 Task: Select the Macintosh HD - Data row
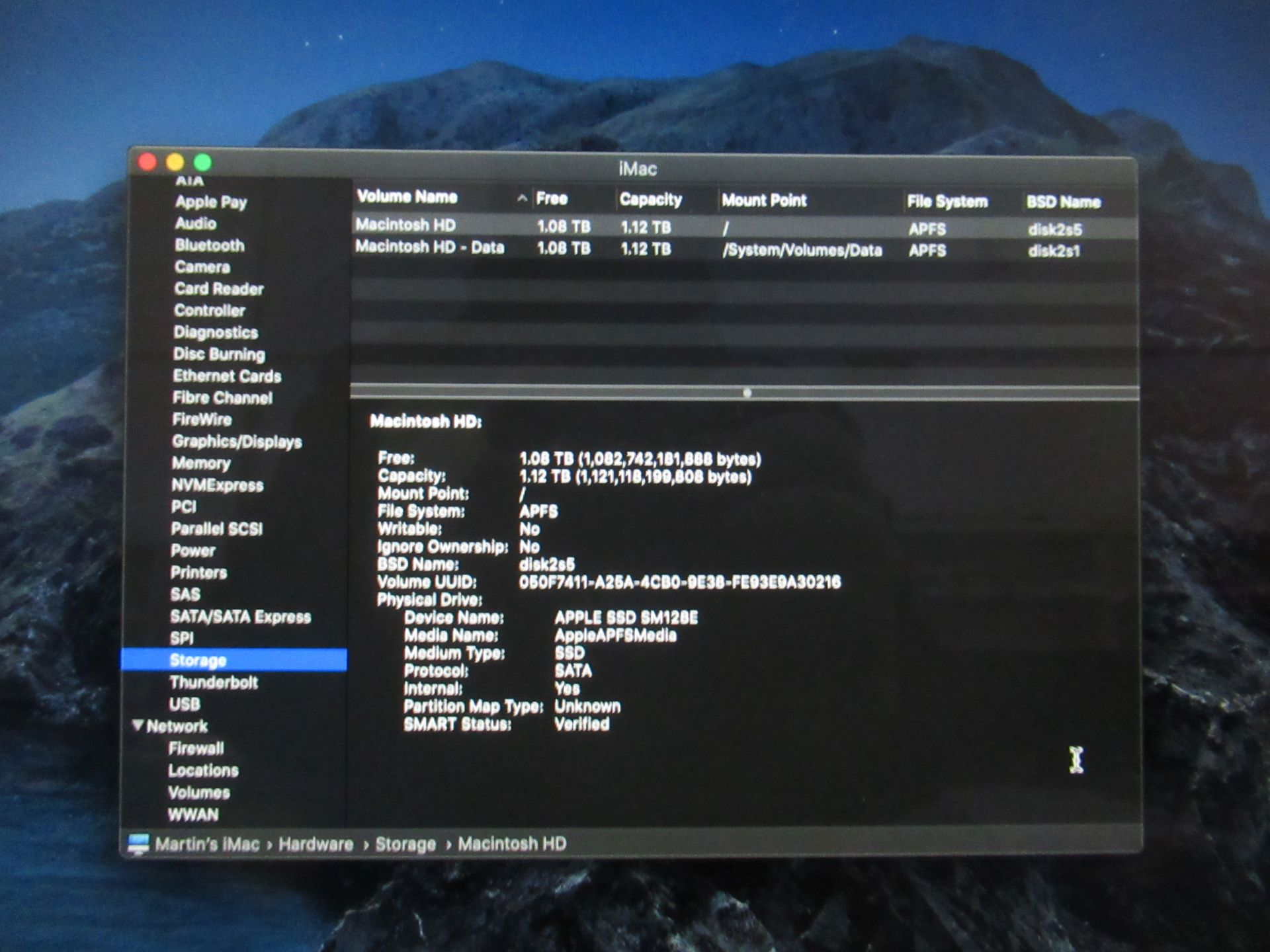(x=744, y=249)
